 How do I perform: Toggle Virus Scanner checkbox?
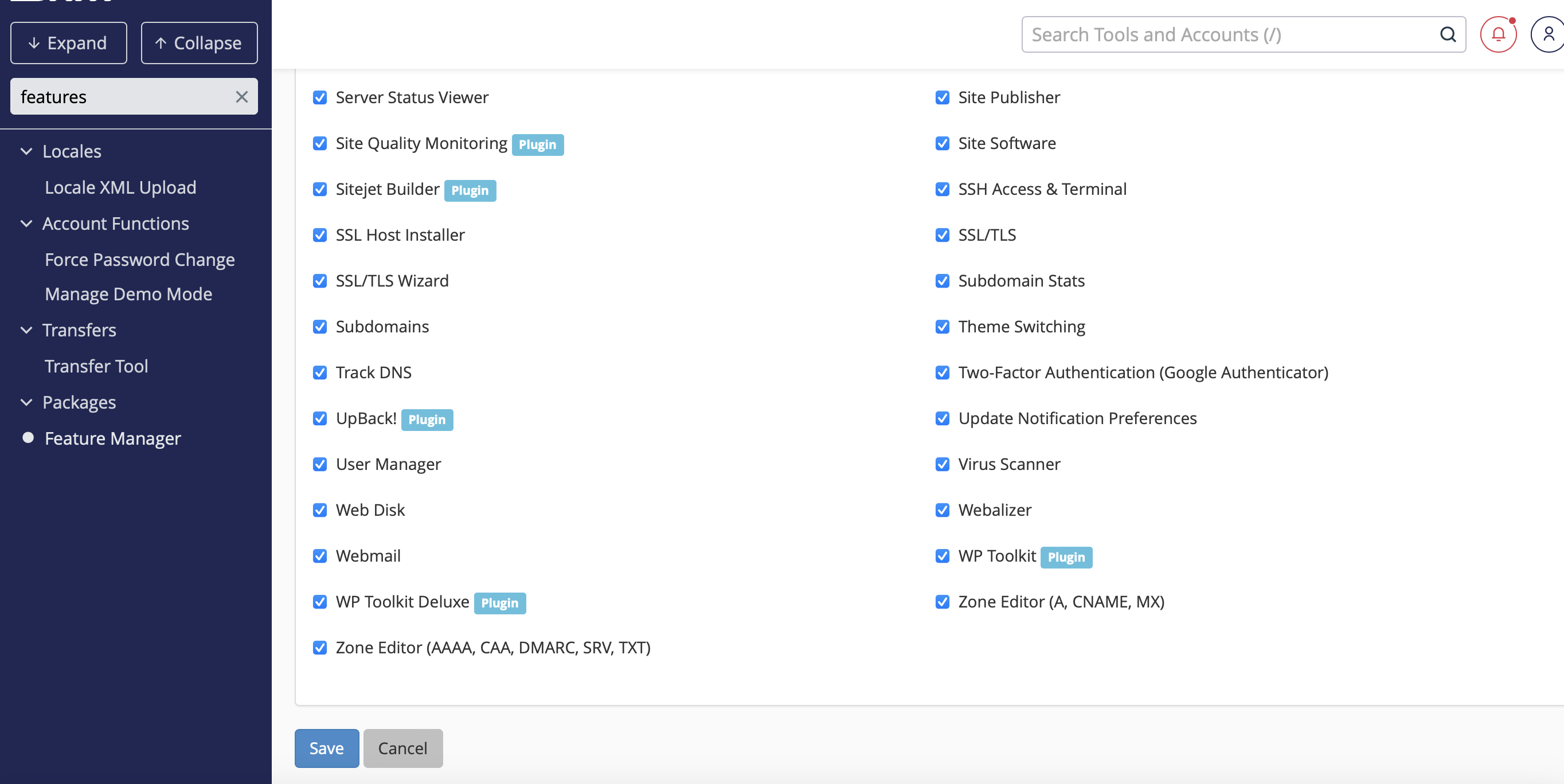943,464
